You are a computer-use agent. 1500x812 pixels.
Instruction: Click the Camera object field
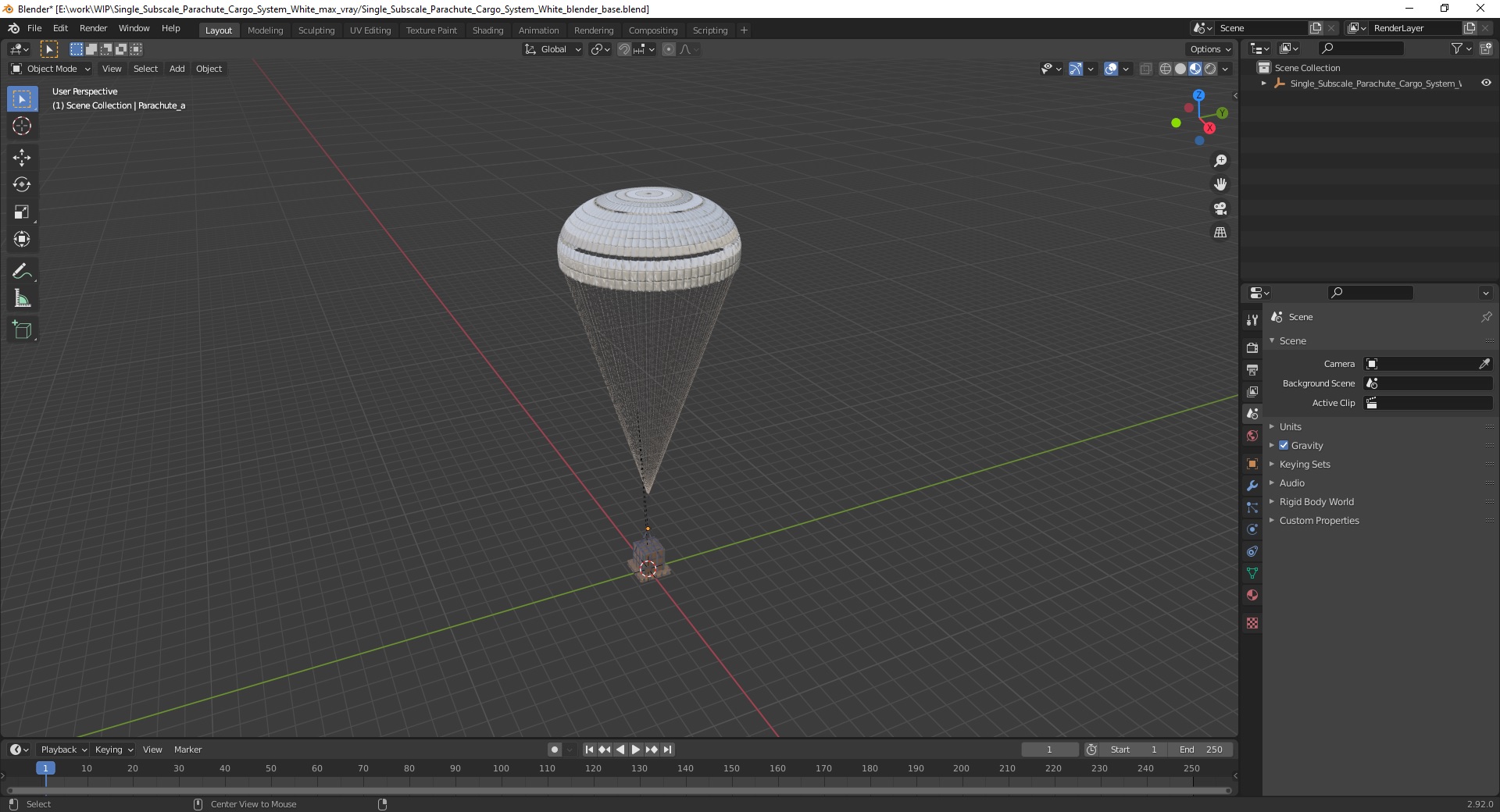pyautogui.click(x=1428, y=364)
